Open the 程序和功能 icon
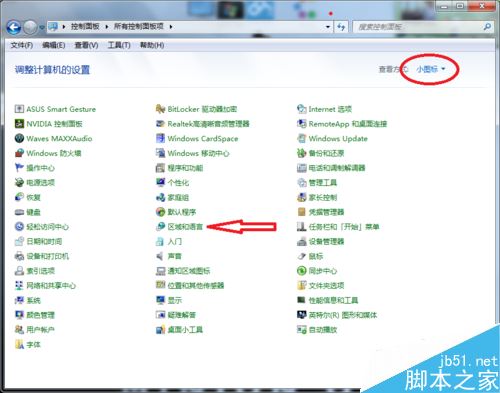 (x=160, y=168)
